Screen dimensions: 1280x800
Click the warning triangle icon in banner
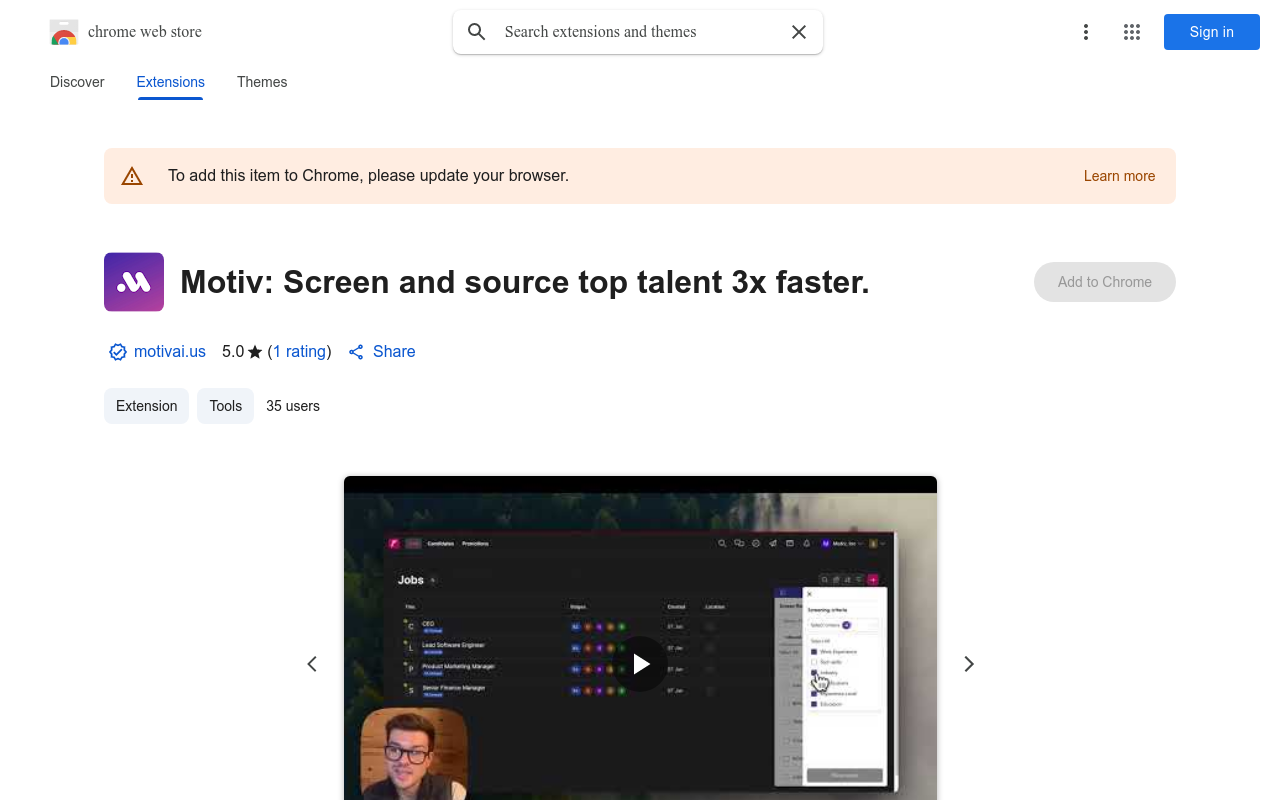(132, 176)
